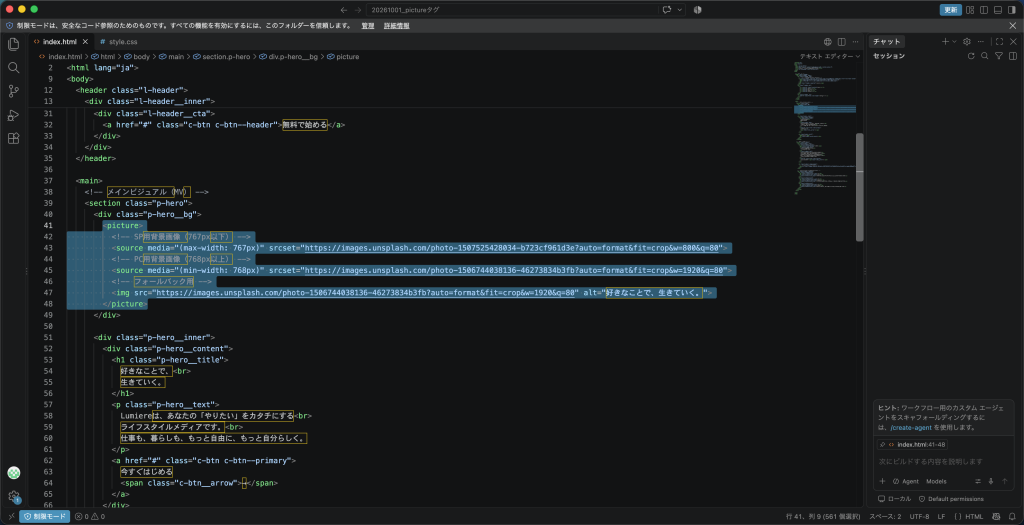Toggle the sessions side-by-side layout icon

click(1012, 56)
